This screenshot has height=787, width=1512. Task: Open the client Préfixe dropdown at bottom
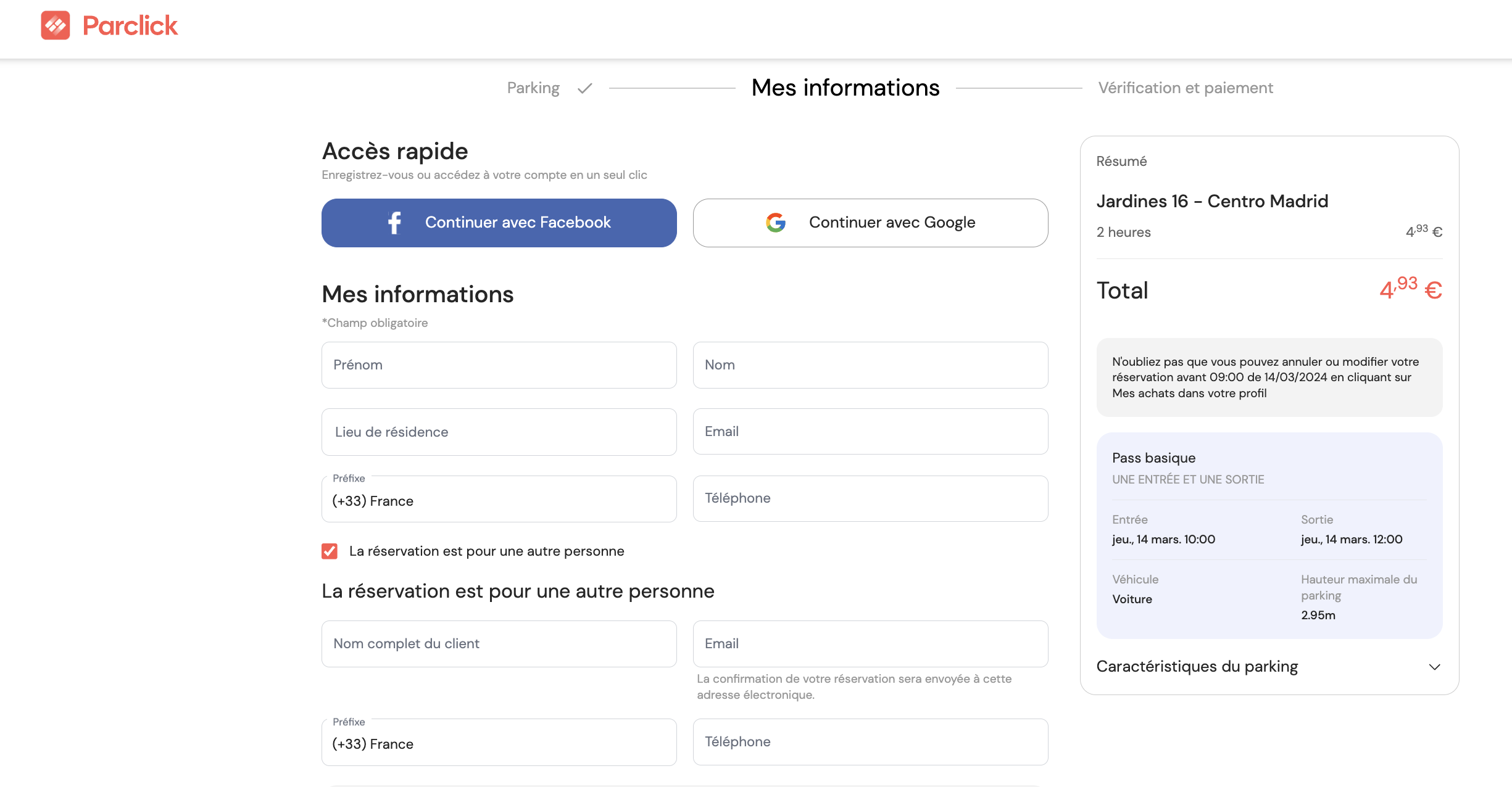[499, 743]
